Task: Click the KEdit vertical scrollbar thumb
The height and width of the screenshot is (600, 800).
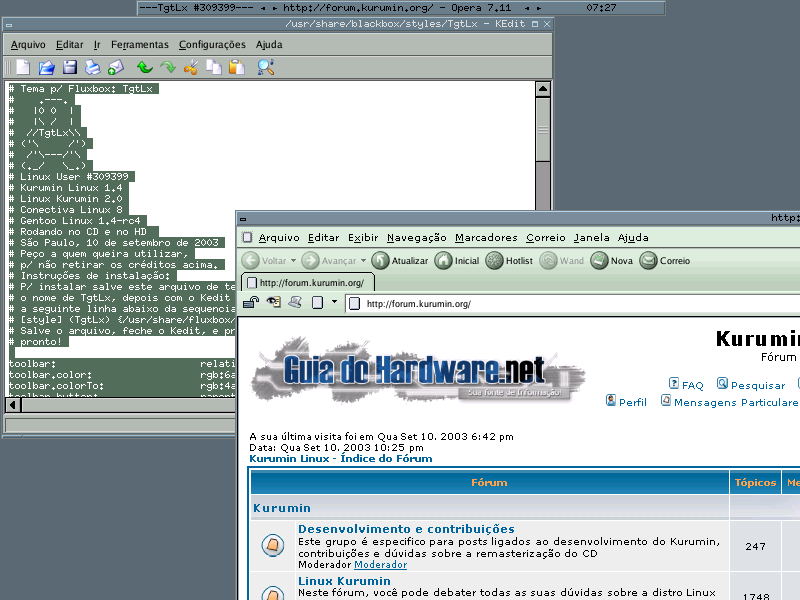Action: pos(543,130)
